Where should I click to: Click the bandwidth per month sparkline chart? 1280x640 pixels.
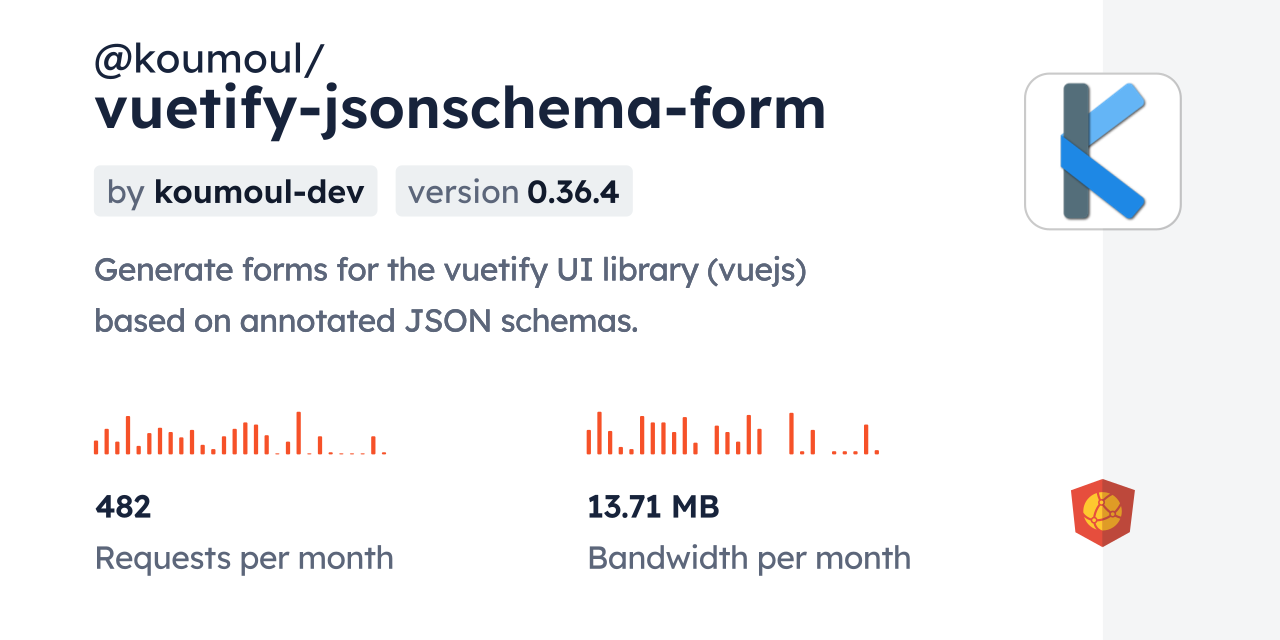pos(732,434)
